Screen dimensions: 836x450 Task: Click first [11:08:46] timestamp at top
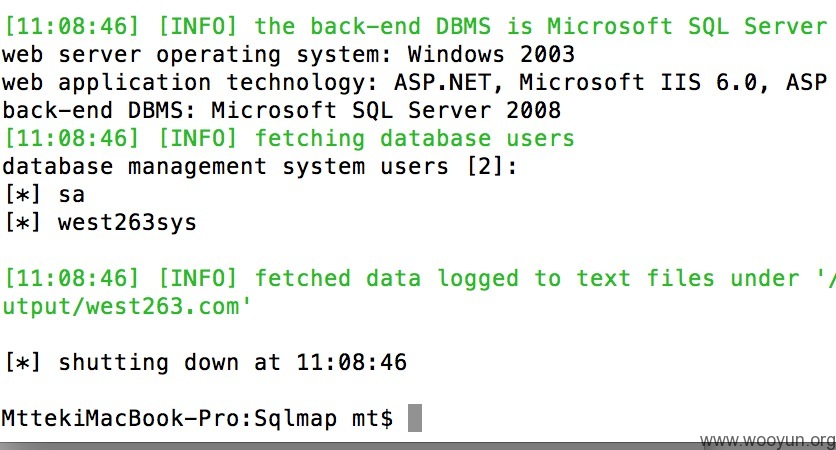pos(71,26)
